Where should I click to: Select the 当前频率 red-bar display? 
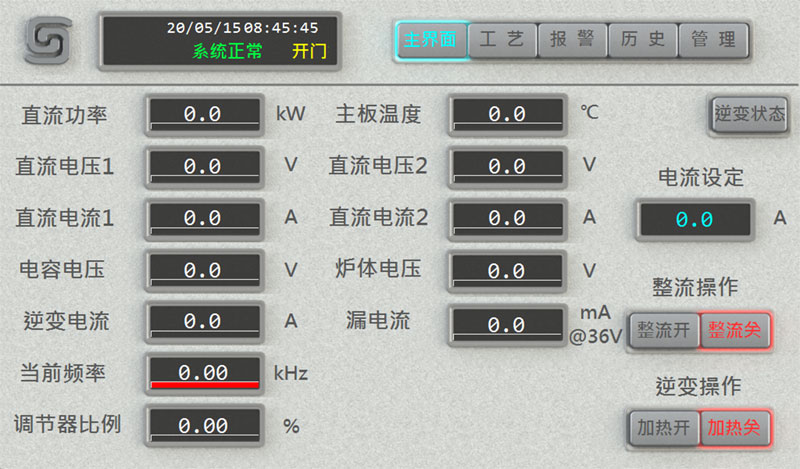203,373
